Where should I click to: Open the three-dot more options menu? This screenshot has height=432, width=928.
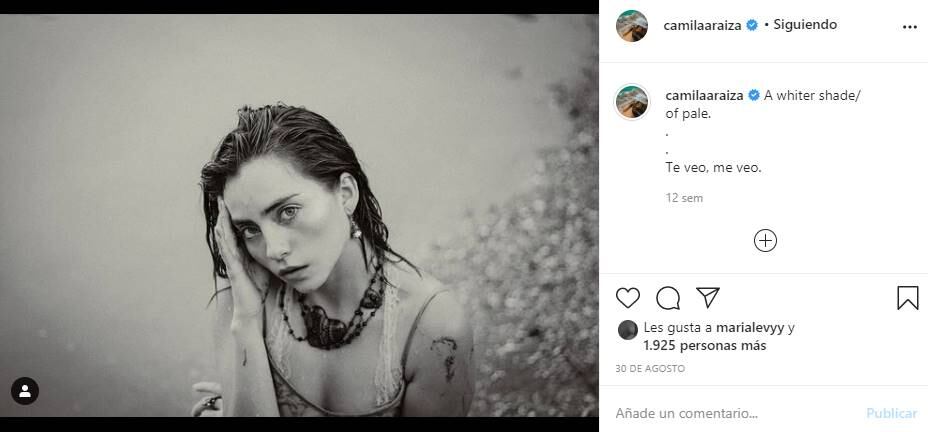909,27
